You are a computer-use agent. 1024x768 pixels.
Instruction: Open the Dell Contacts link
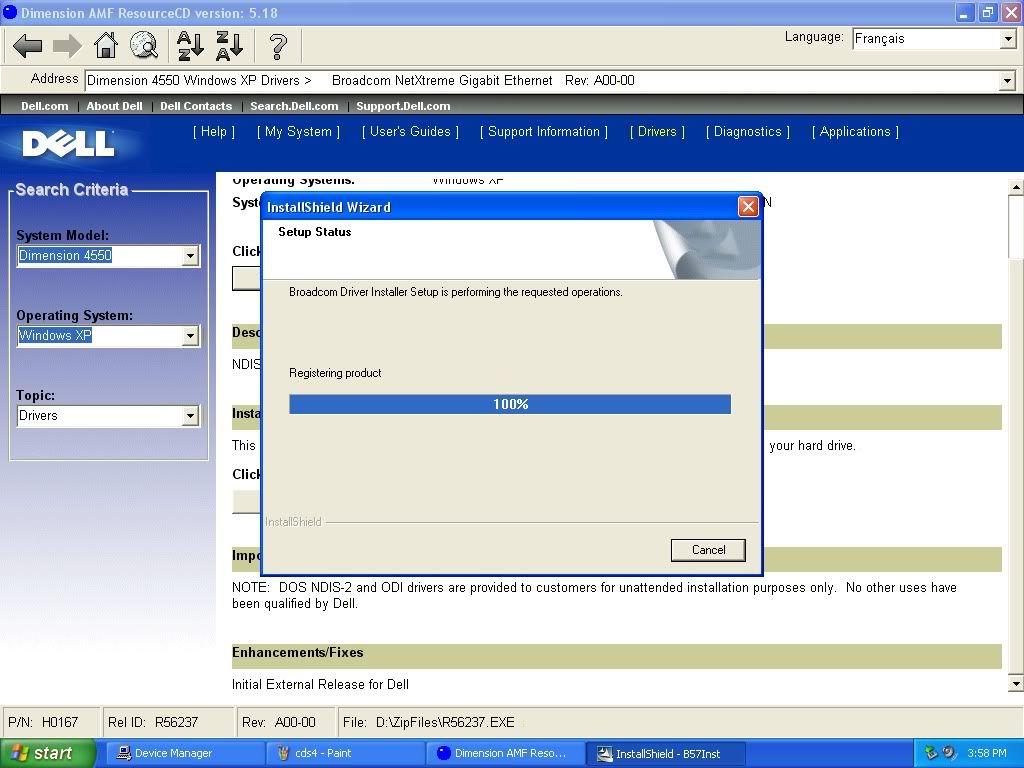tap(196, 106)
